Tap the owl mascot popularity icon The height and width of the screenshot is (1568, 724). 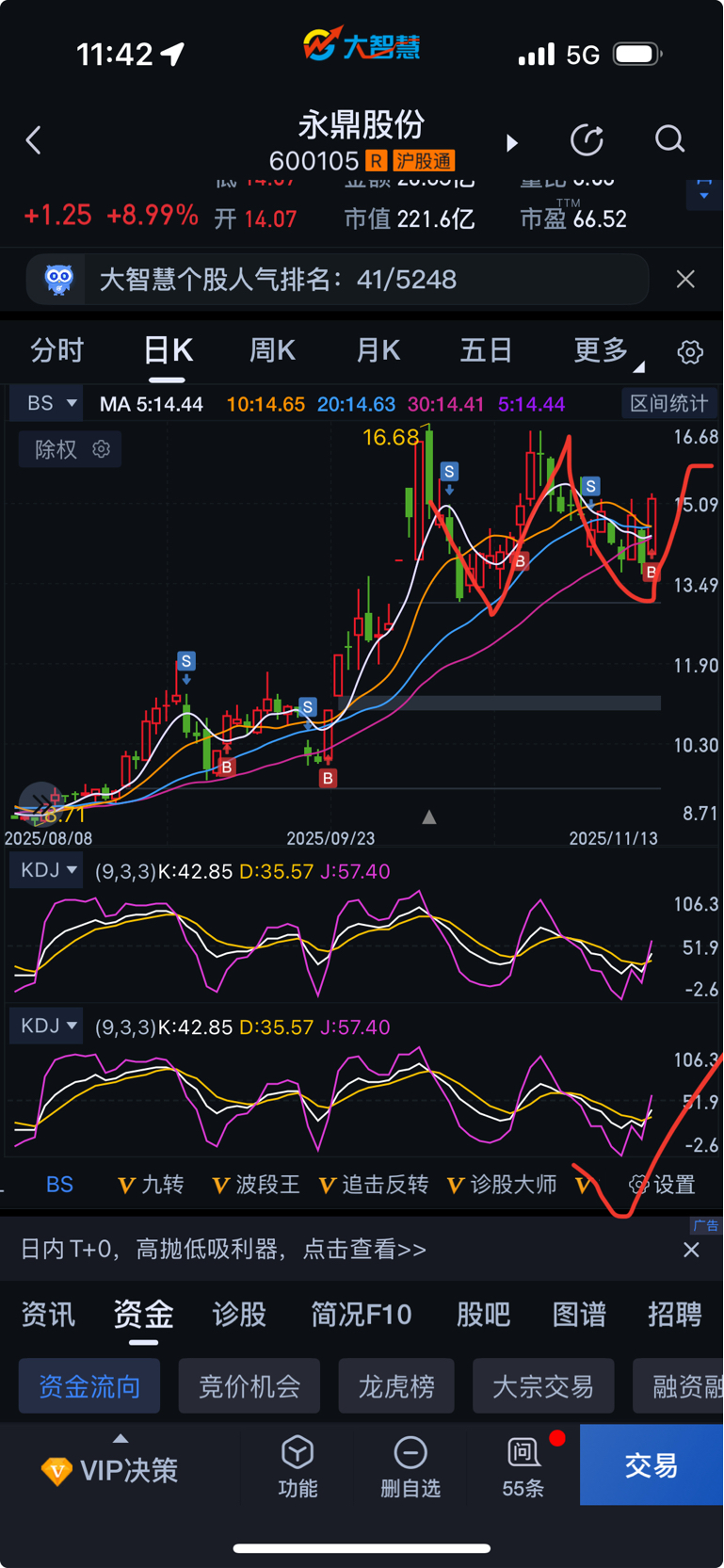tap(58, 279)
